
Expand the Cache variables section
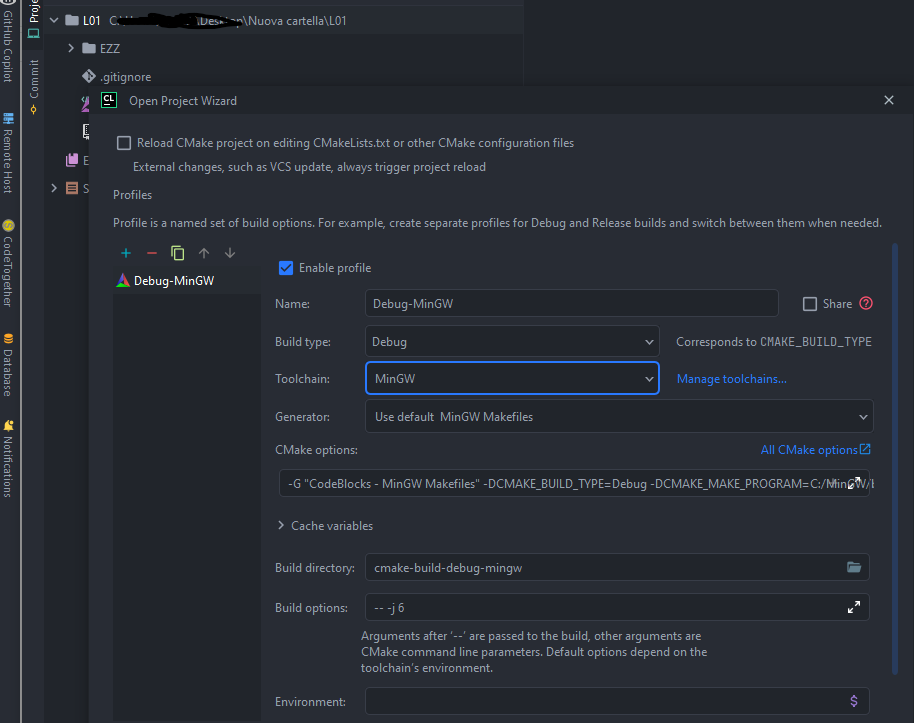pos(281,525)
